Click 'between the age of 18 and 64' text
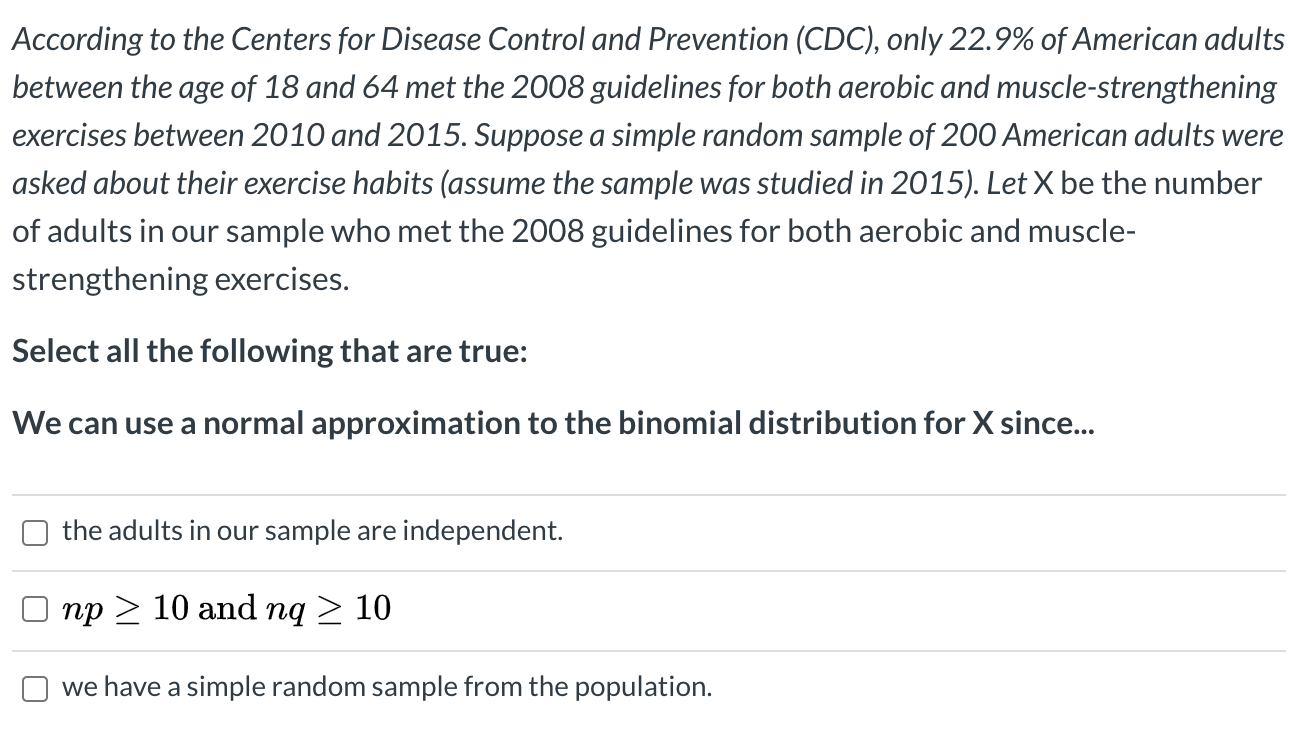The image size is (1302, 730). coord(179,87)
